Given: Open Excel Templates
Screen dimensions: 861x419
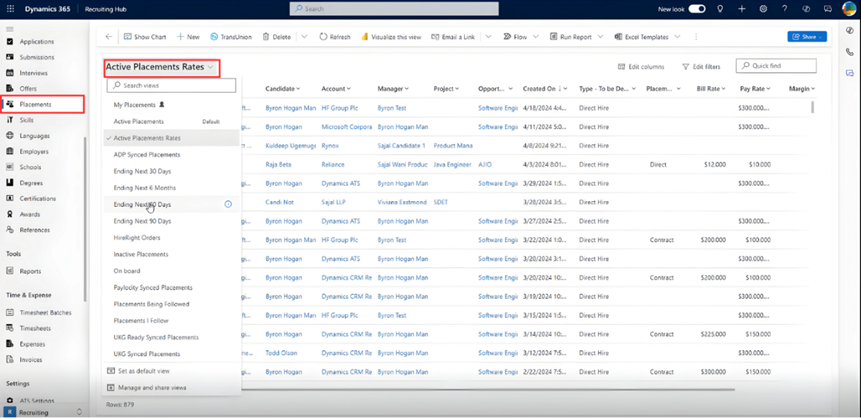Looking at the screenshot, I should pyautogui.click(x=641, y=37).
